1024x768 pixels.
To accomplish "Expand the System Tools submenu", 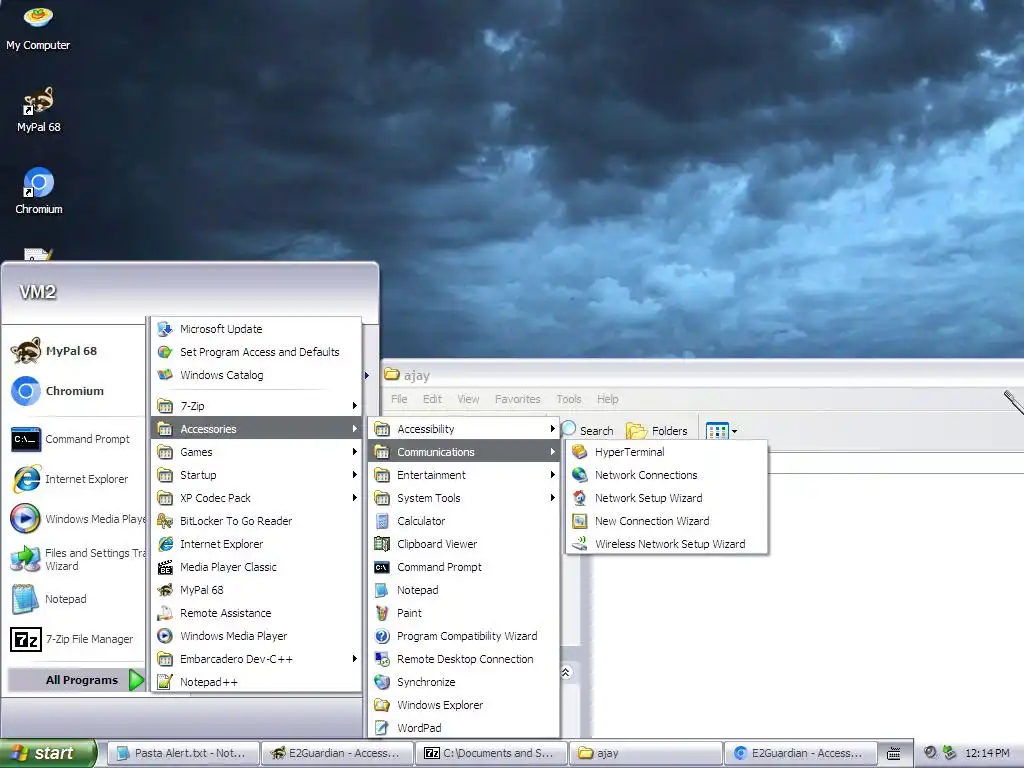I will coord(464,498).
